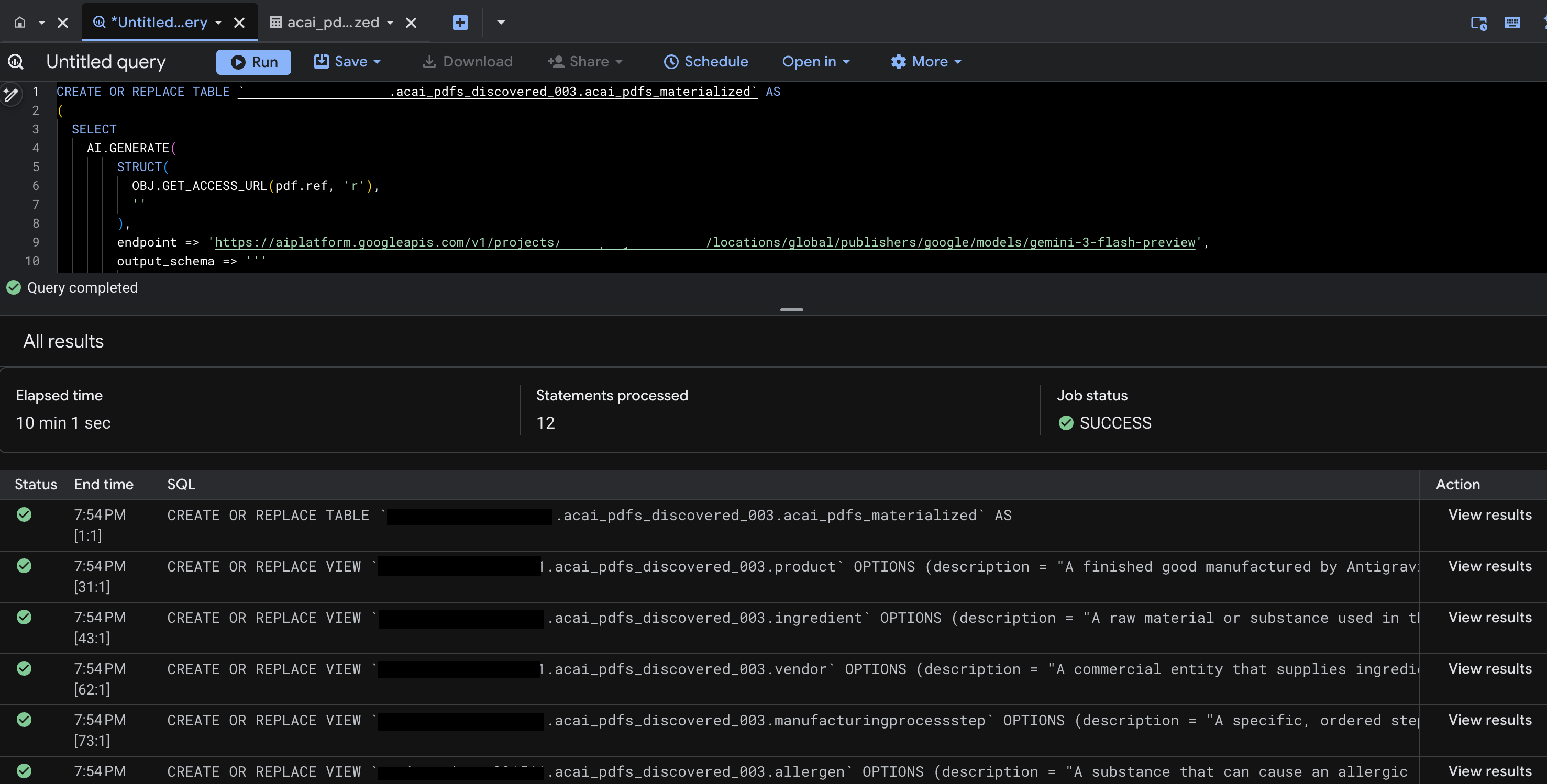Viewport: 1547px width, 784px height.
Task: Run the query with the Run button
Action: [253, 61]
